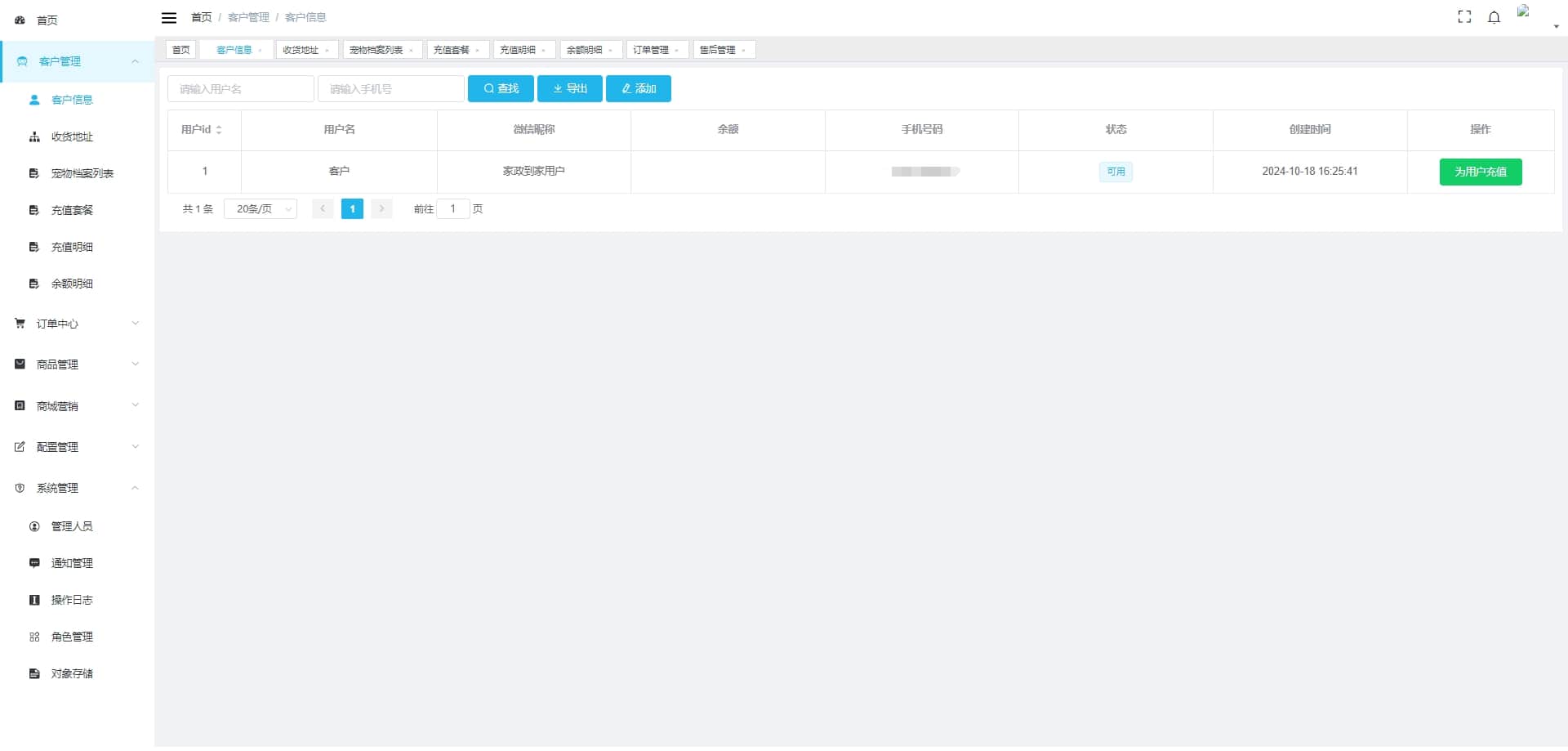Click the green 为用户充值 button
Image resolution: width=1568 pixels, height=751 pixels.
coord(1481,172)
